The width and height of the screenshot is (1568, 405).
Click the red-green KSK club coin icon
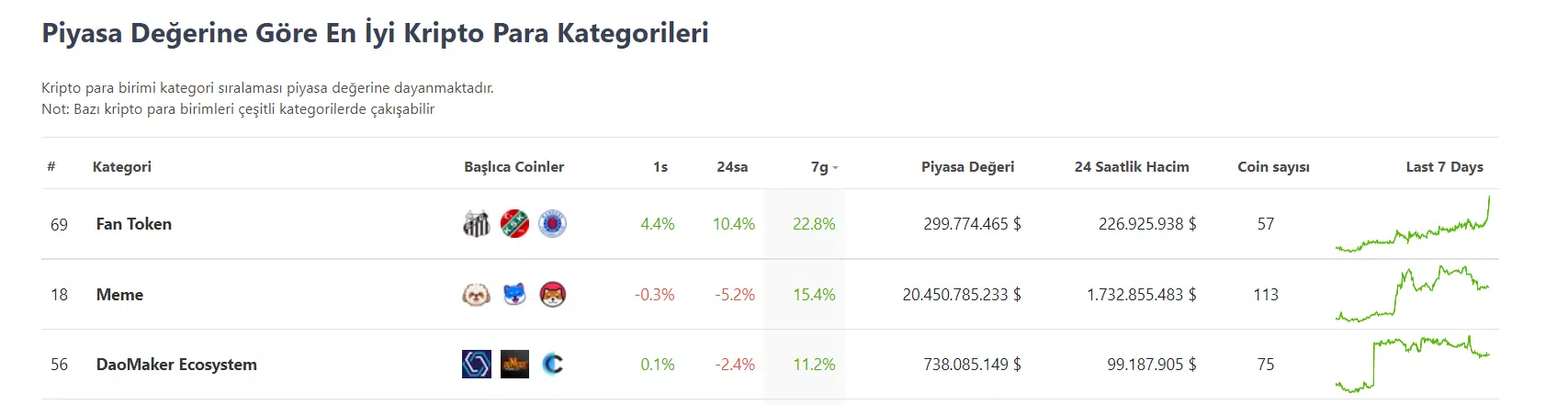click(x=514, y=224)
